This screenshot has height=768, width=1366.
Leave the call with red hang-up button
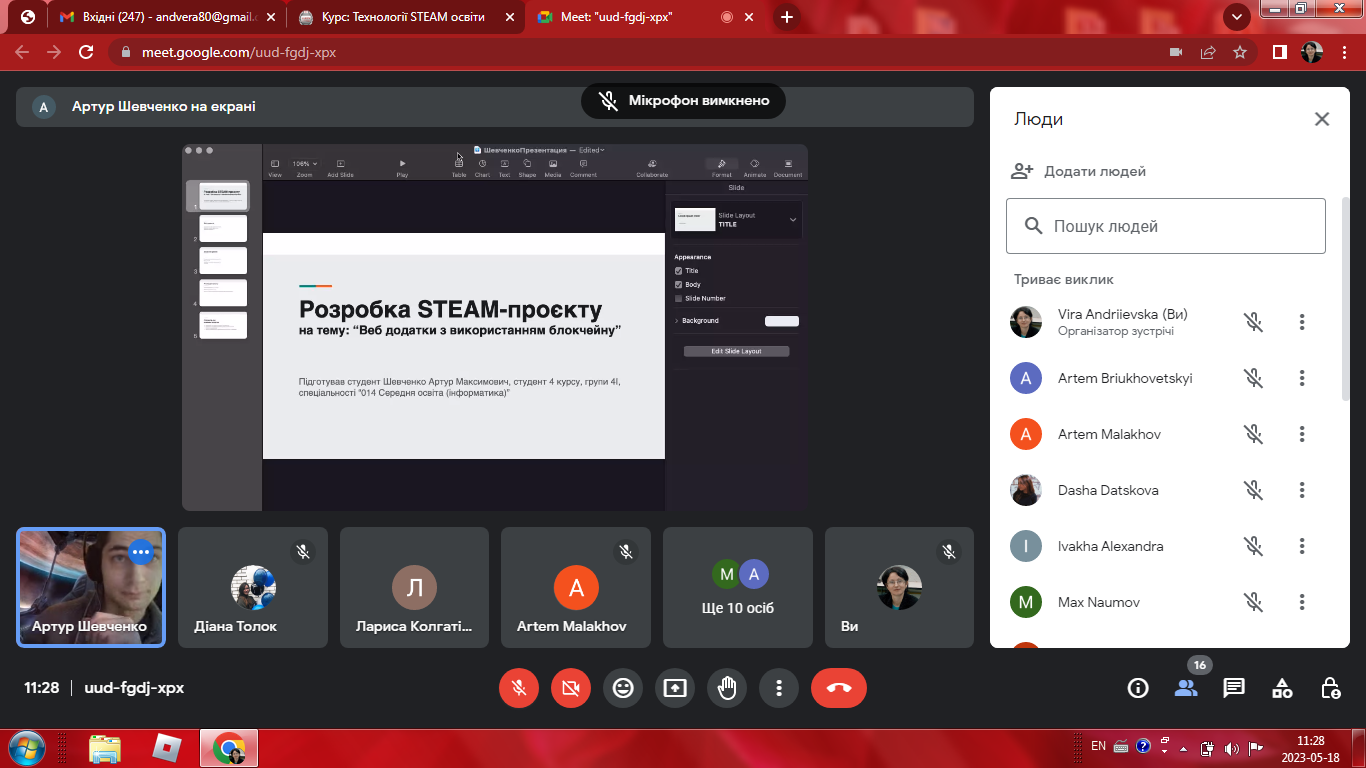tap(839, 688)
